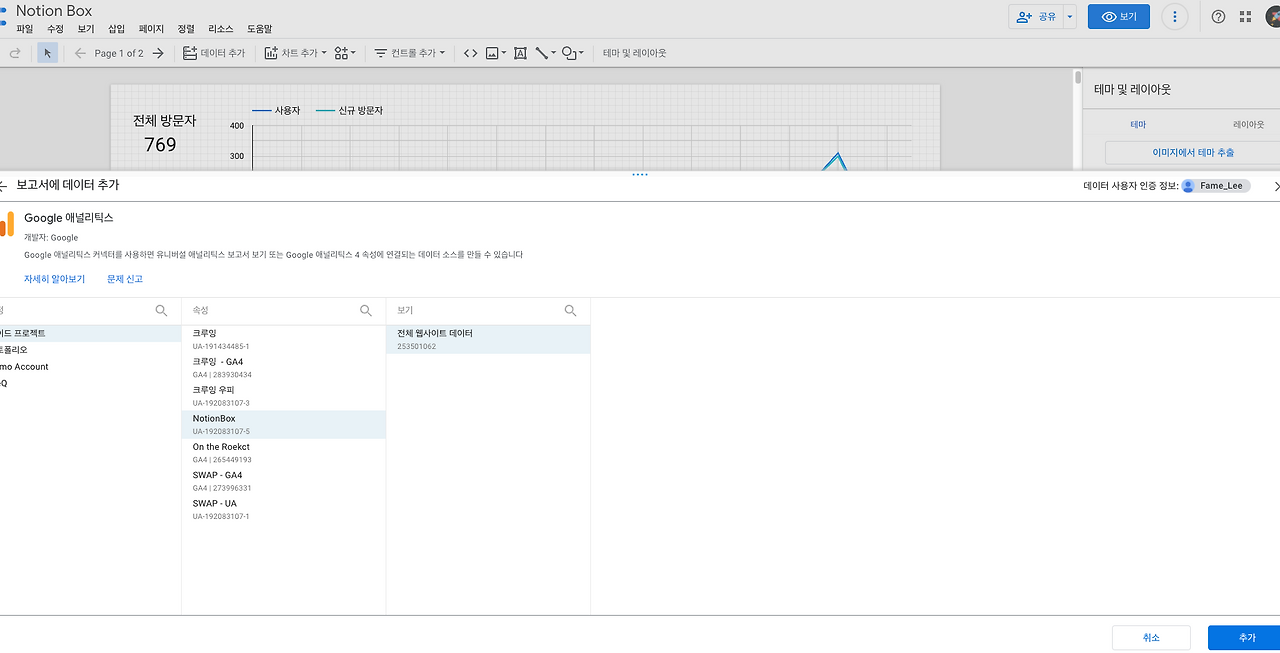Open the 수정 menu

point(55,29)
